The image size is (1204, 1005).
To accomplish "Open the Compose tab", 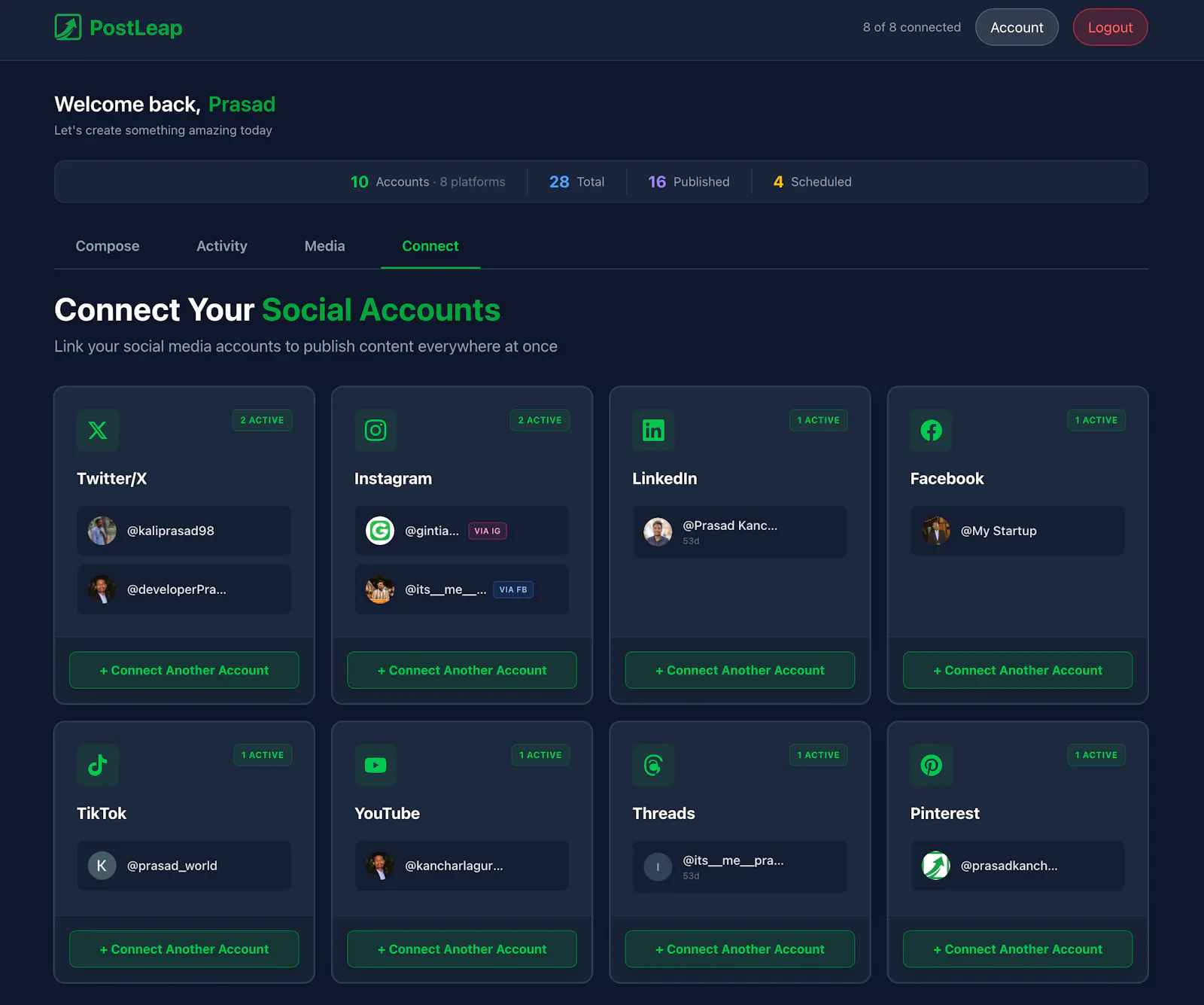I will pos(108,246).
